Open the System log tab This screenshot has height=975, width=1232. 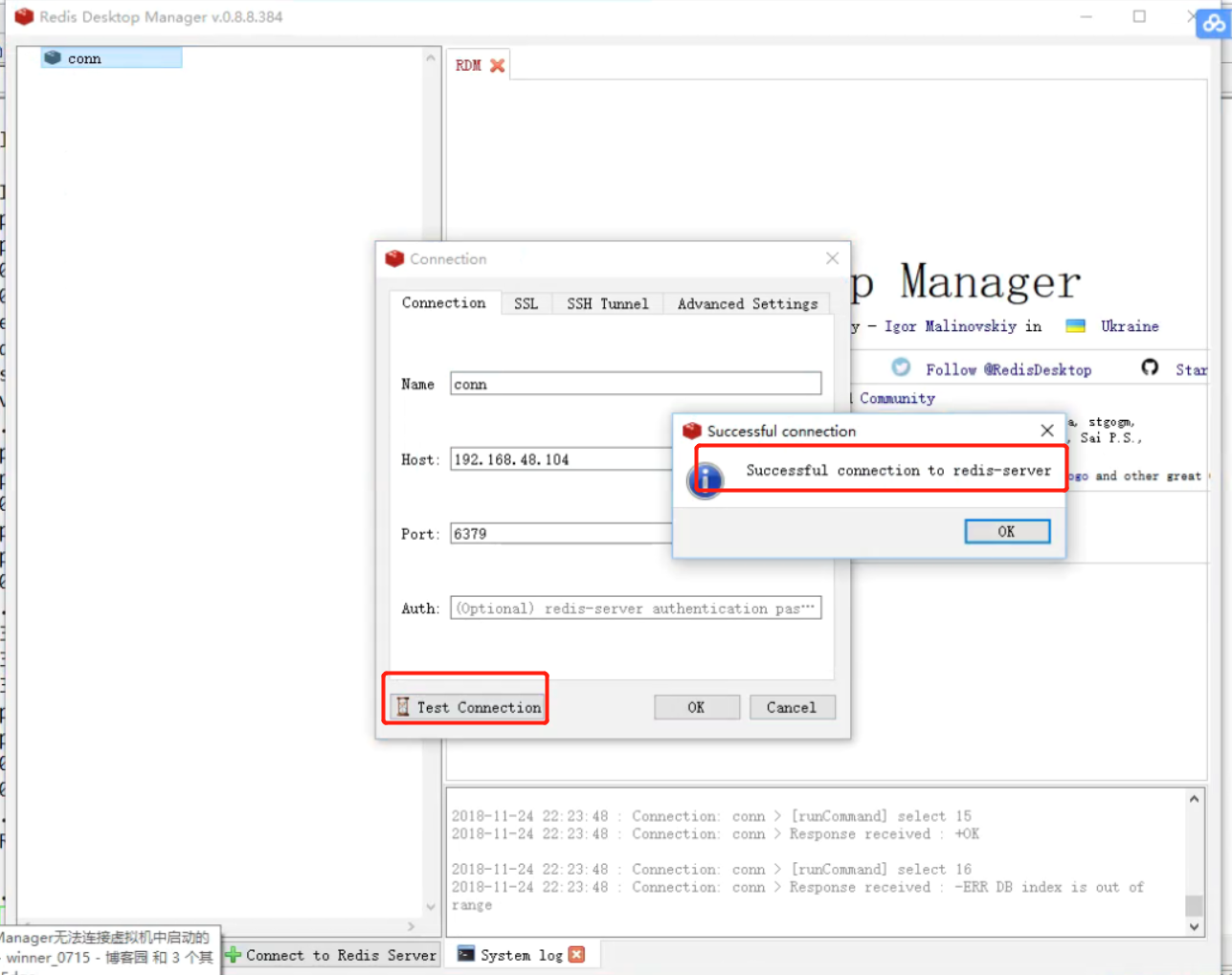click(x=521, y=955)
